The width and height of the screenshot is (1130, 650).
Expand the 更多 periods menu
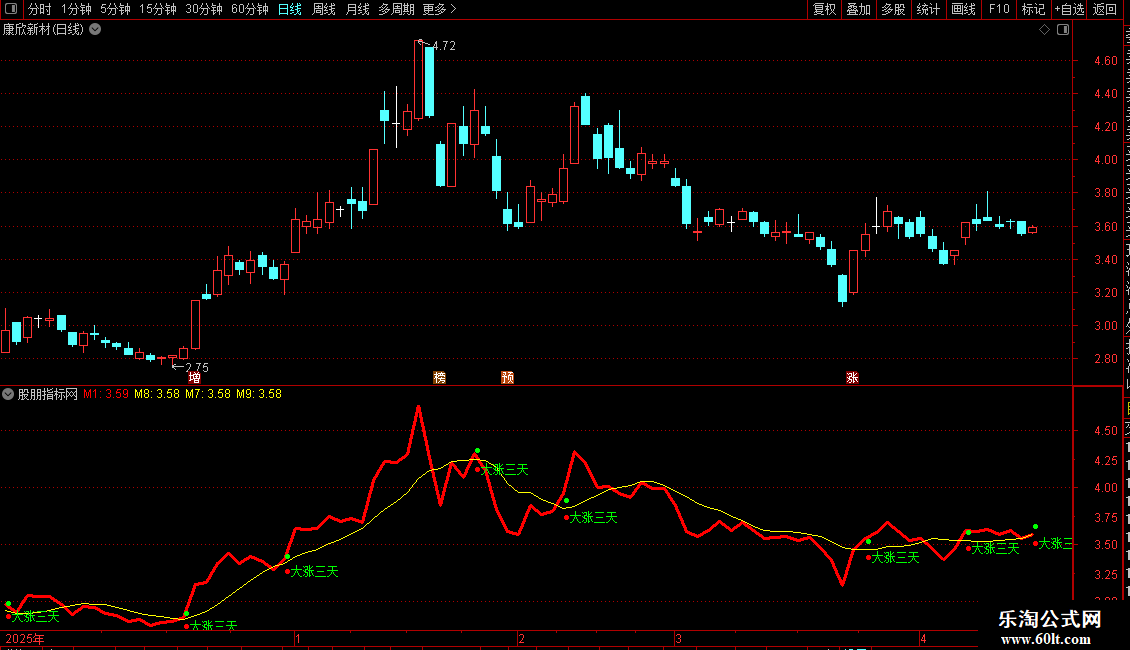(x=440, y=9)
